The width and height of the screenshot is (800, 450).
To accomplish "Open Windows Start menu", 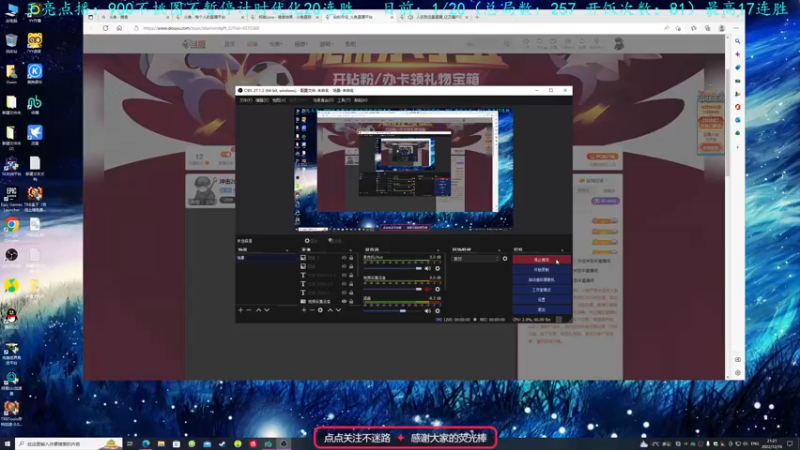I will click(7, 444).
